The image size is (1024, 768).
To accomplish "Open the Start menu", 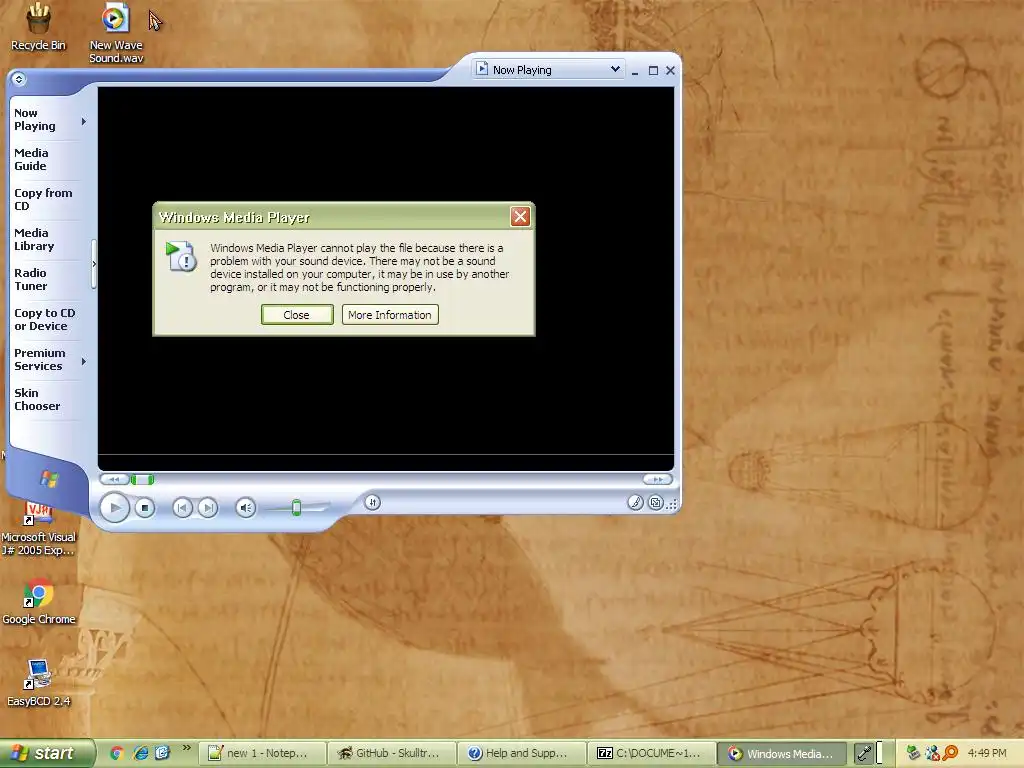I will click(46, 753).
